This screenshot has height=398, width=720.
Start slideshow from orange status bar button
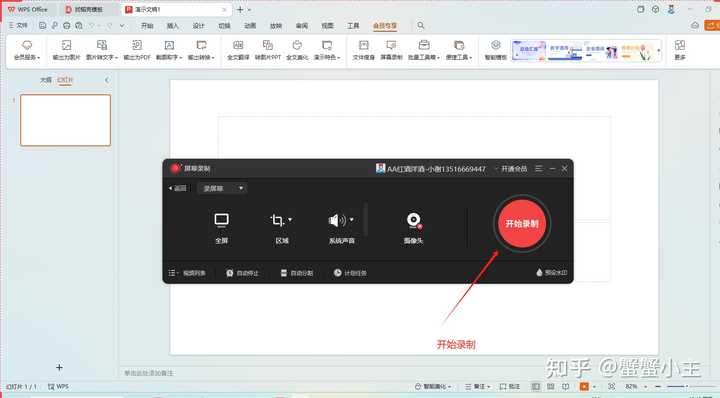(x=584, y=387)
